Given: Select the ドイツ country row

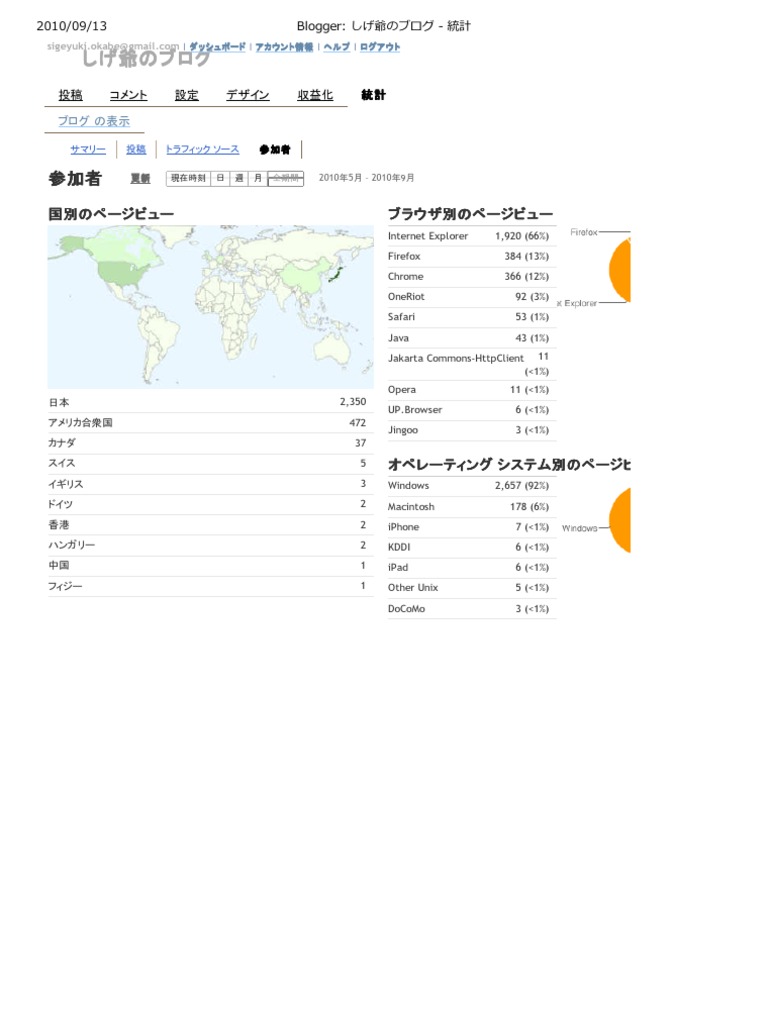Looking at the screenshot, I should click(210, 504).
